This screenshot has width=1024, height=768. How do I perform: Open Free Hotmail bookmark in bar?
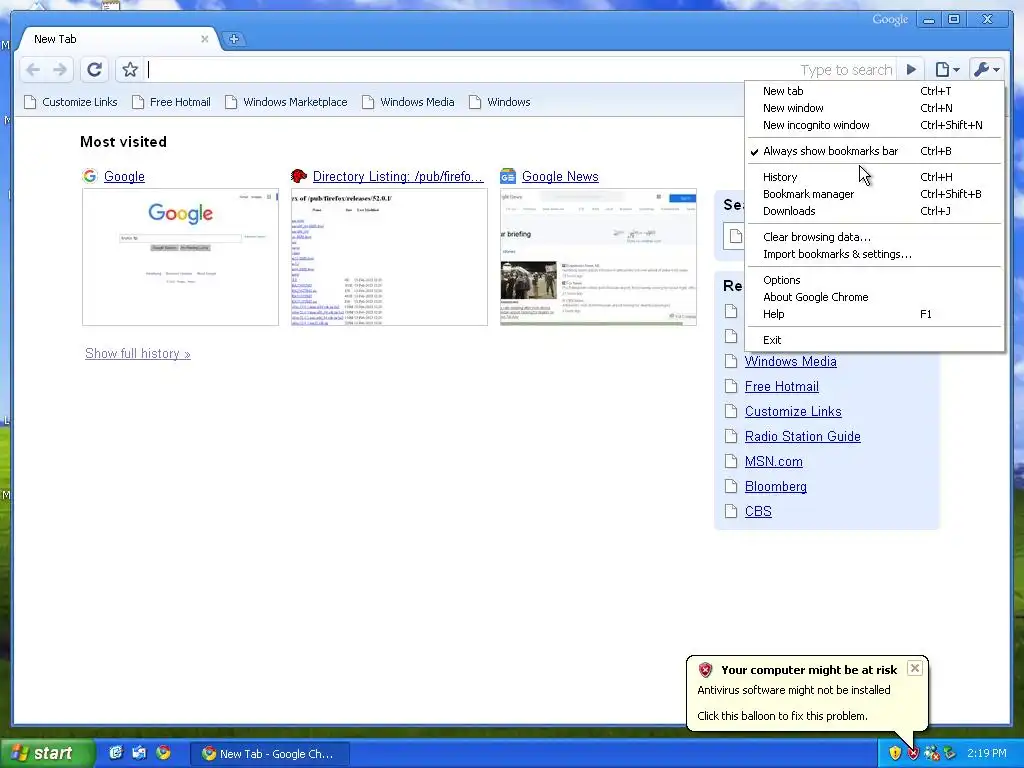pos(172,102)
